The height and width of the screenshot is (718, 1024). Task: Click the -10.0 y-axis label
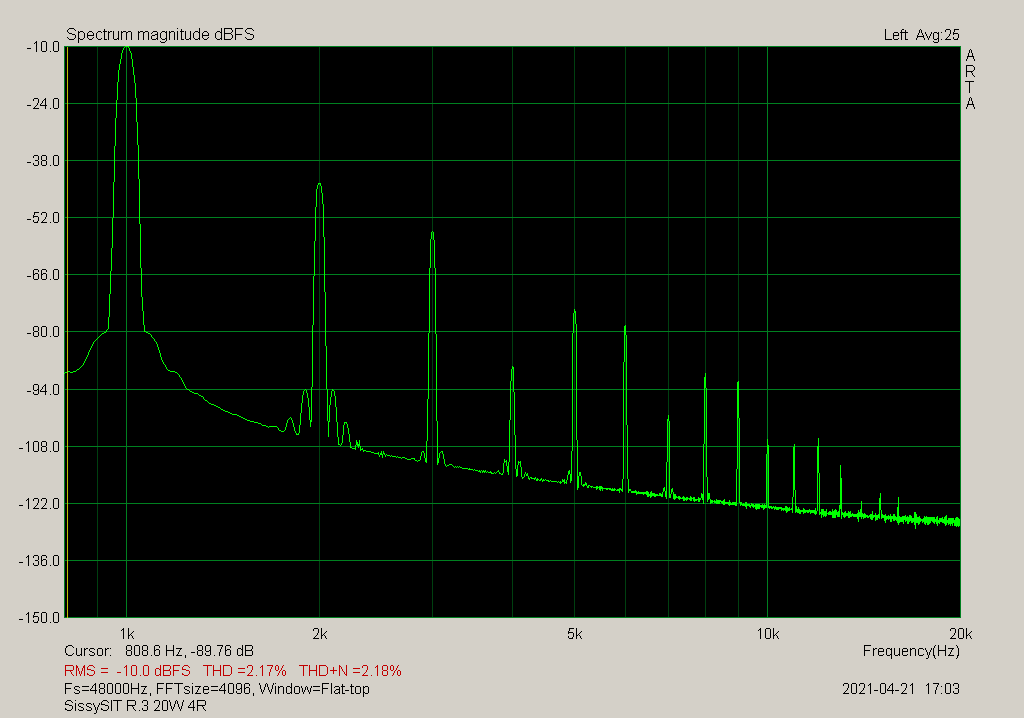(43, 47)
